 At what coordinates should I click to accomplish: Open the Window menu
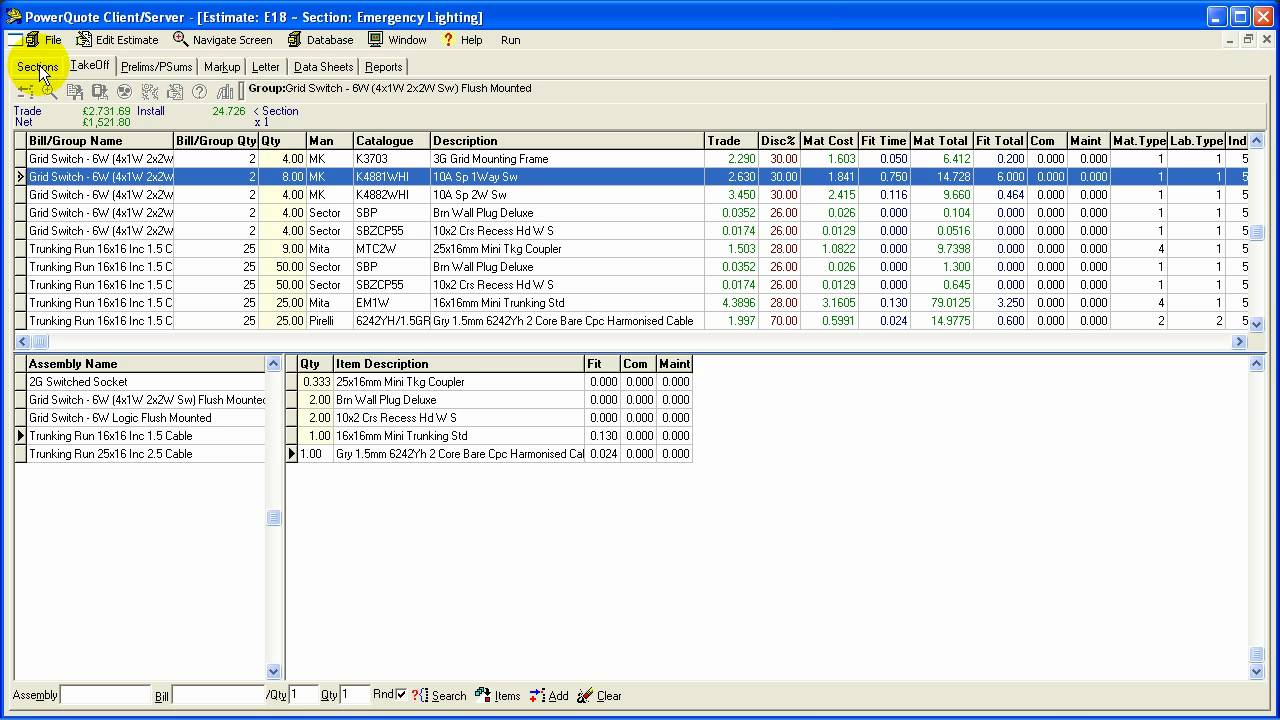click(397, 40)
